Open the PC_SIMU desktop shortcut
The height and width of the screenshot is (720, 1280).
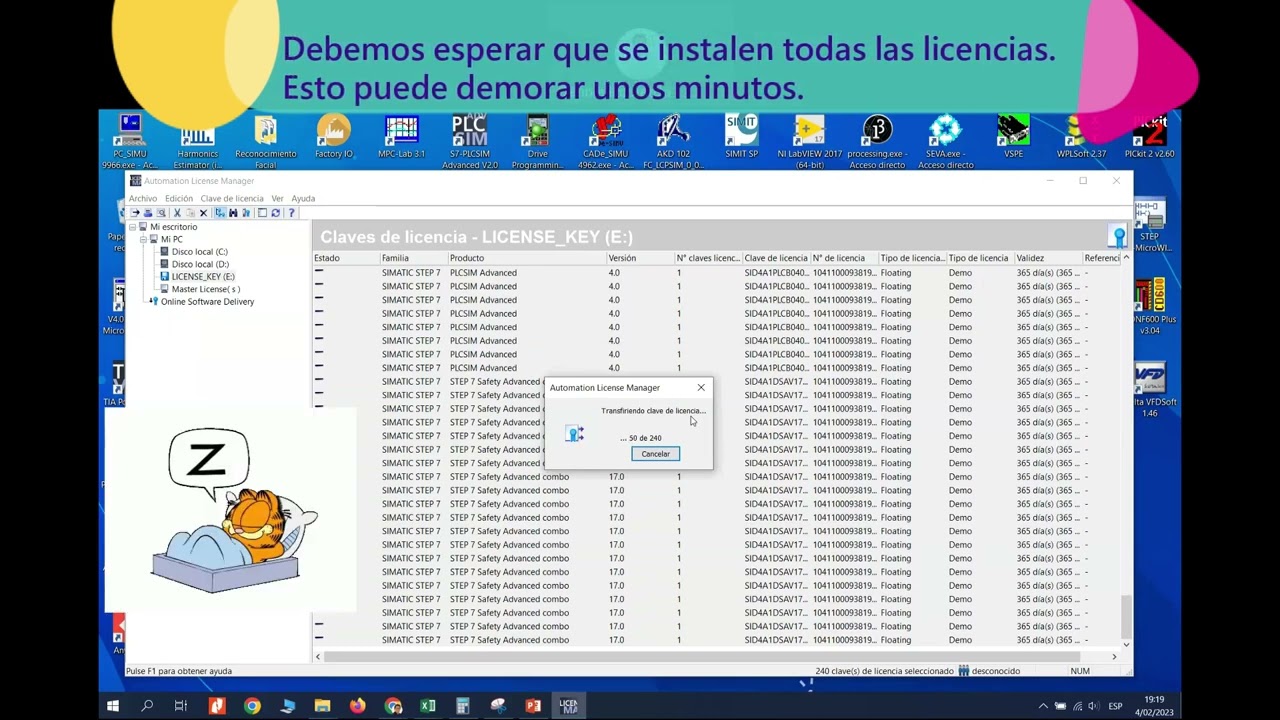[x=129, y=141]
